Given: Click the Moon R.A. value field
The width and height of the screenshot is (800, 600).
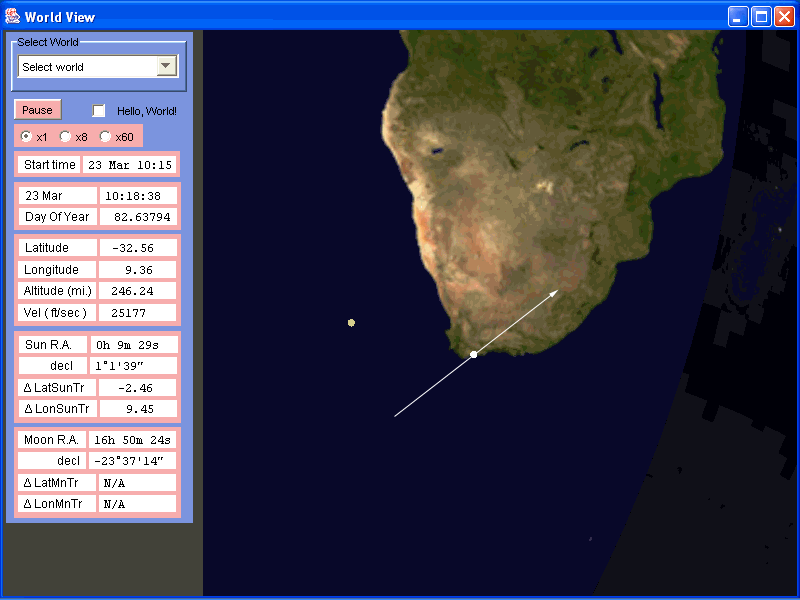Looking at the screenshot, I should pos(134,439).
